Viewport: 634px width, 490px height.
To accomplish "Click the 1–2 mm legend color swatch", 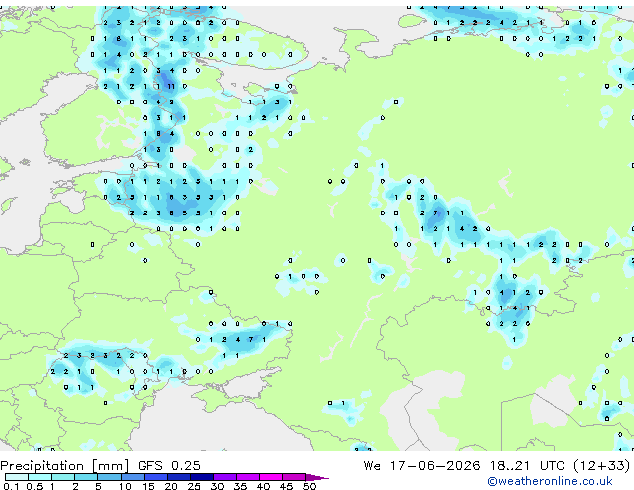I will (x=63, y=477).
